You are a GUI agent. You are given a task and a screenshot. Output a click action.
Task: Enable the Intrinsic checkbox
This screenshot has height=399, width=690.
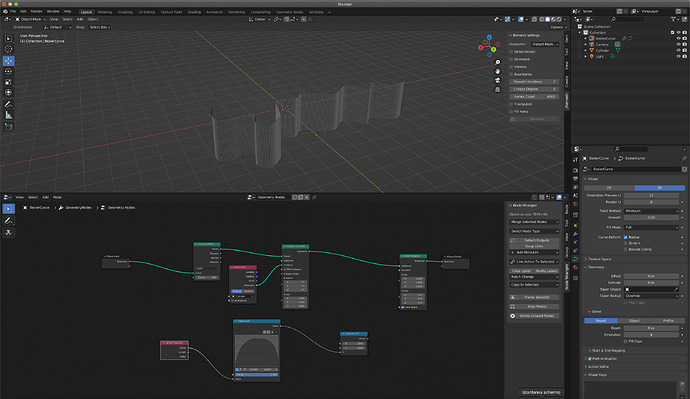click(511, 66)
